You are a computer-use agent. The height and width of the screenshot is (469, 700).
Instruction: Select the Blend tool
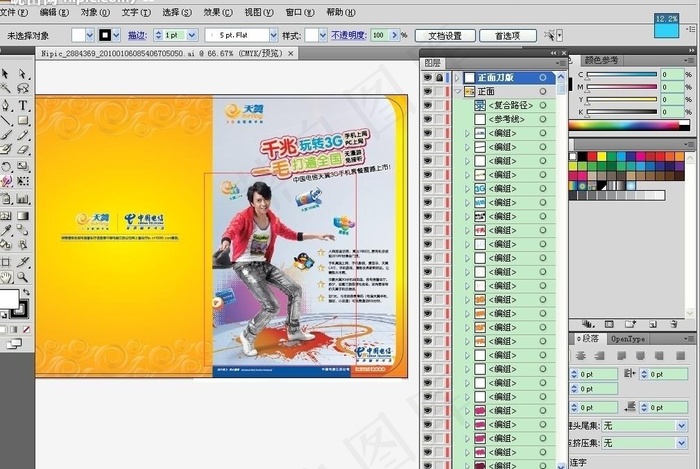click(x=22, y=230)
